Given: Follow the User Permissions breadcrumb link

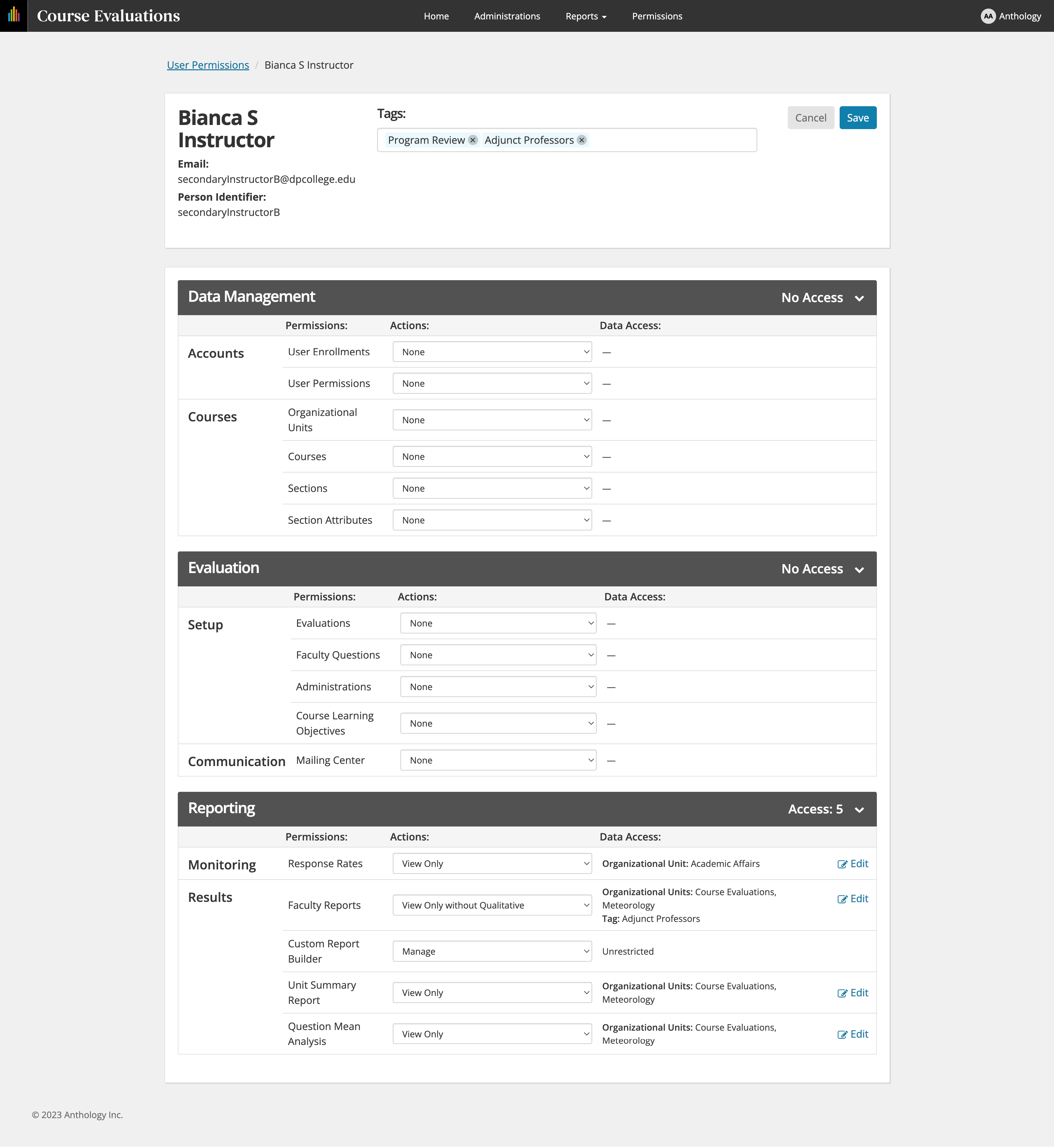Looking at the screenshot, I should (208, 65).
